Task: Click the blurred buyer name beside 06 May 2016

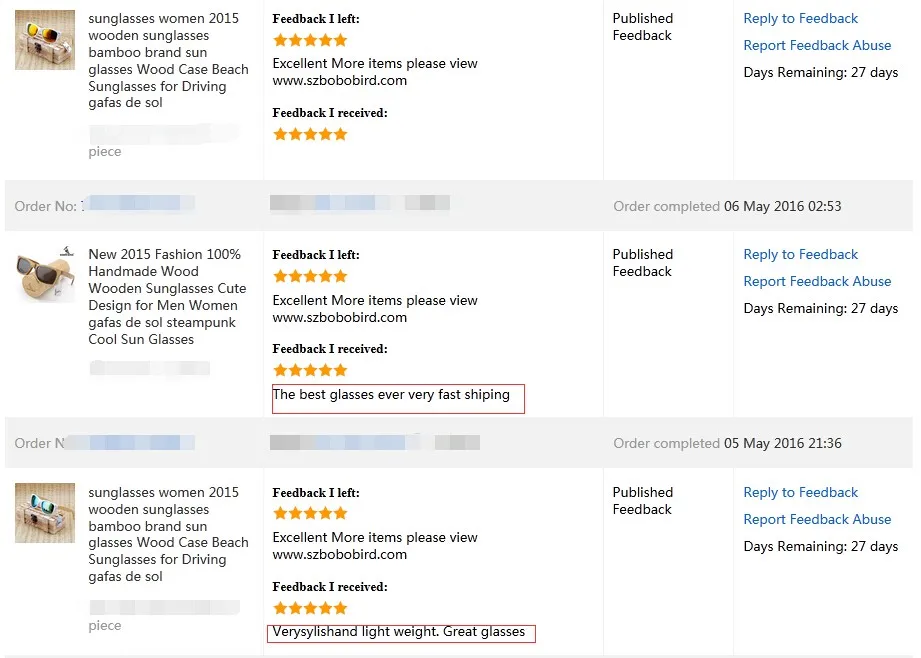Action: pyautogui.click(x=359, y=204)
